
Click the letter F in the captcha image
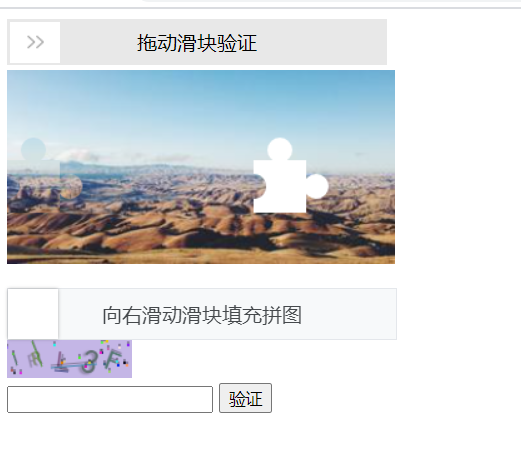click(x=113, y=360)
